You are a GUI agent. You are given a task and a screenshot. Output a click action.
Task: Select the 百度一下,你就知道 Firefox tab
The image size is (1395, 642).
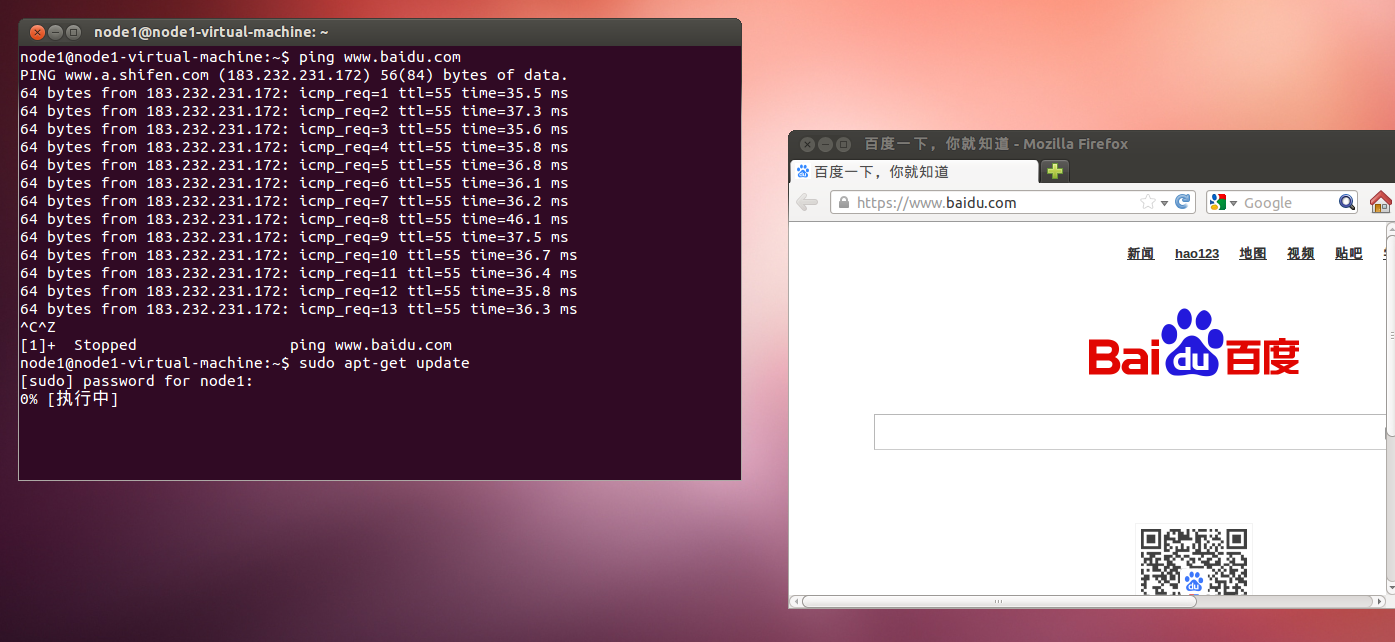tap(914, 172)
